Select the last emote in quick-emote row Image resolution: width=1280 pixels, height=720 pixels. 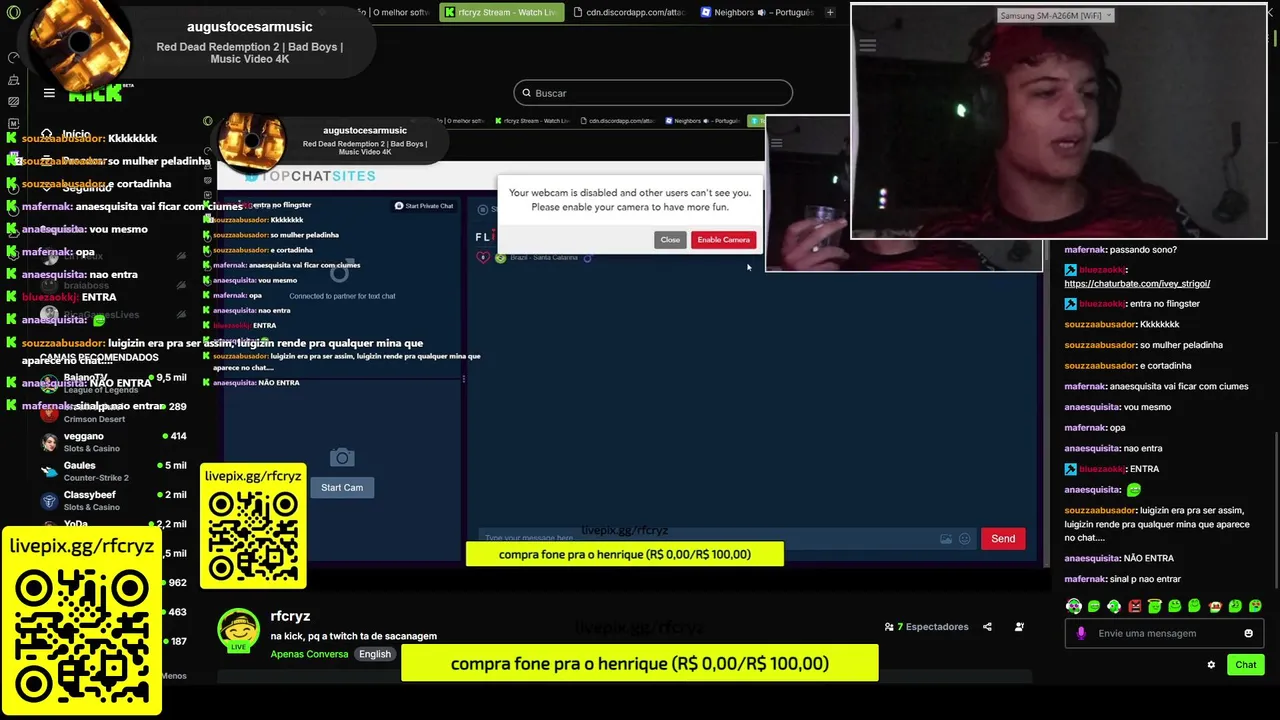1256,606
